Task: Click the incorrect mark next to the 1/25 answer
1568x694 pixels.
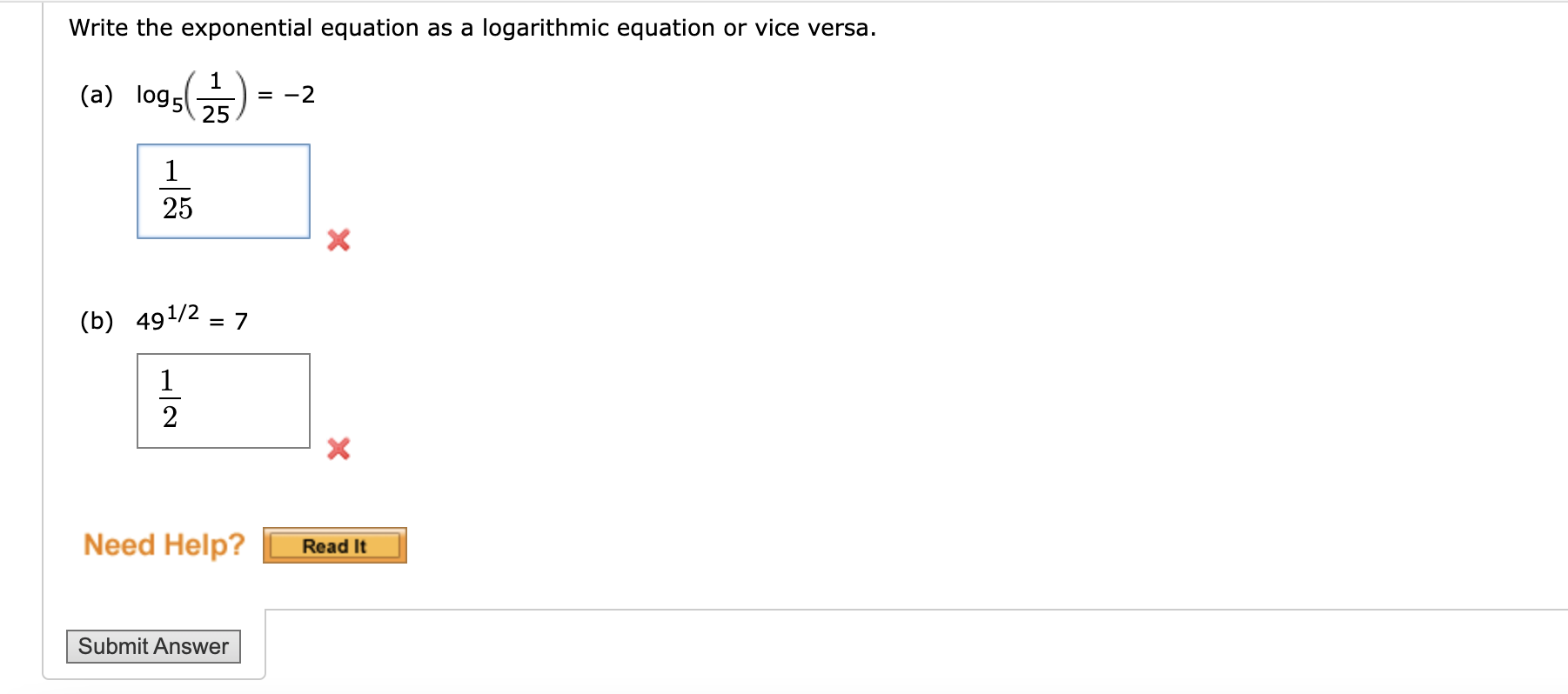Action: pyautogui.click(x=338, y=241)
